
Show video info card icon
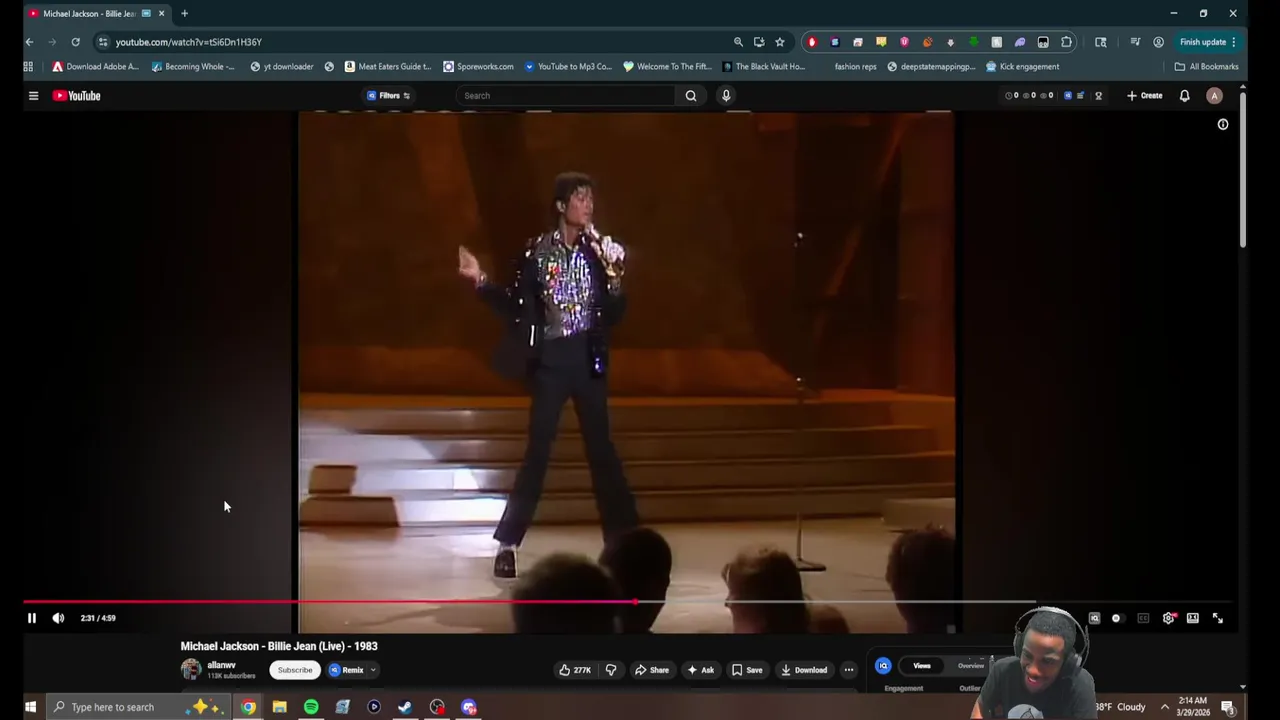pyautogui.click(x=1222, y=124)
